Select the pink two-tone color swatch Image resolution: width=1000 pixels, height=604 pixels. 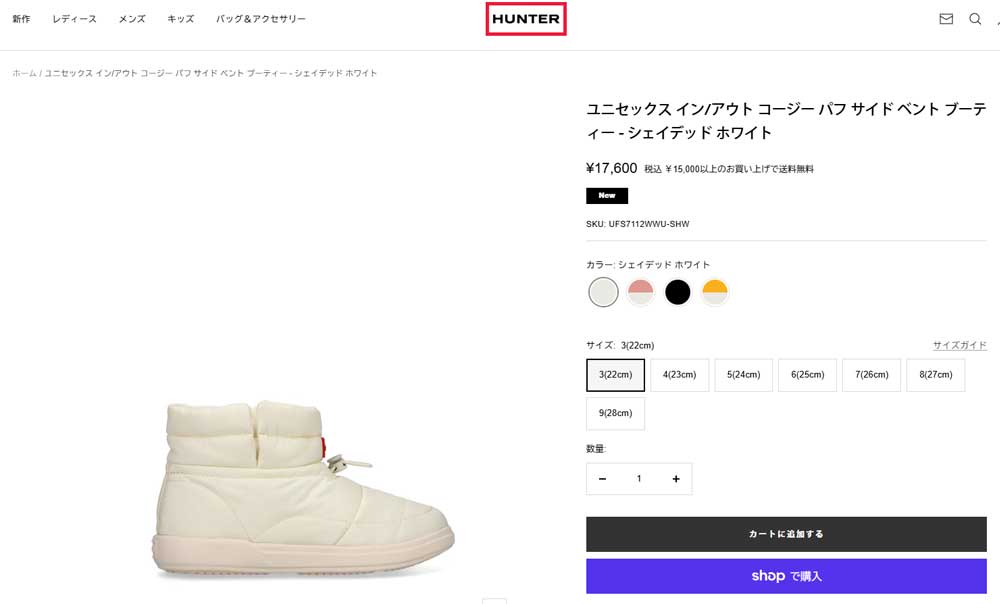pos(640,292)
